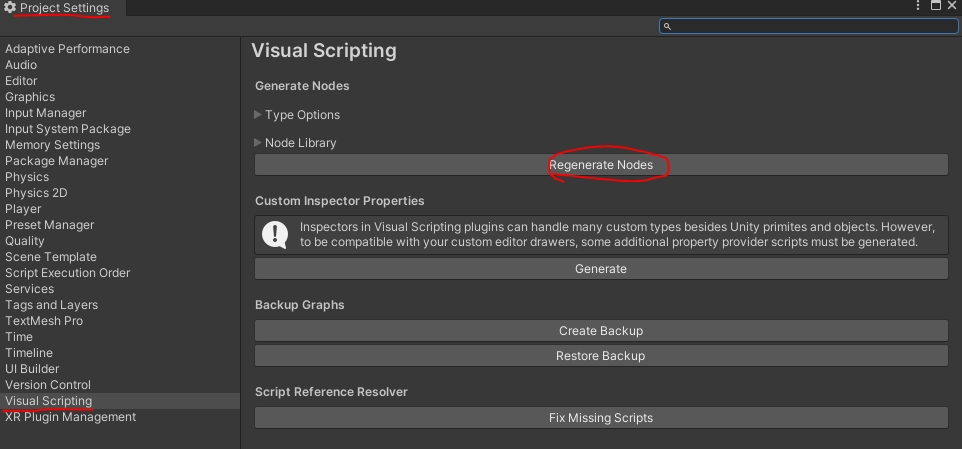Expand the Type Options foldout

click(258, 115)
